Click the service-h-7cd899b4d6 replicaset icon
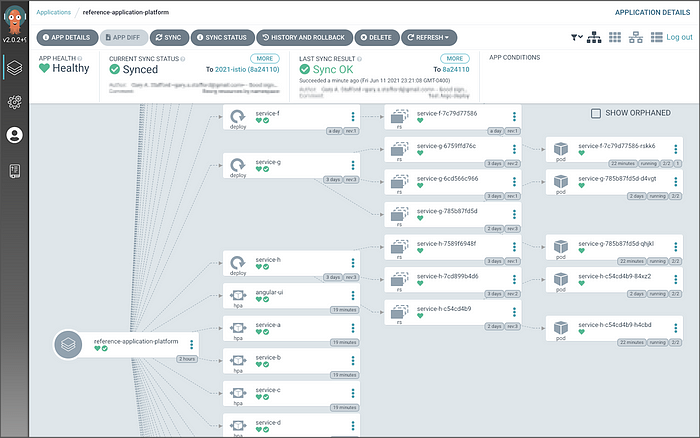This screenshot has height=438, width=700. (399, 279)
